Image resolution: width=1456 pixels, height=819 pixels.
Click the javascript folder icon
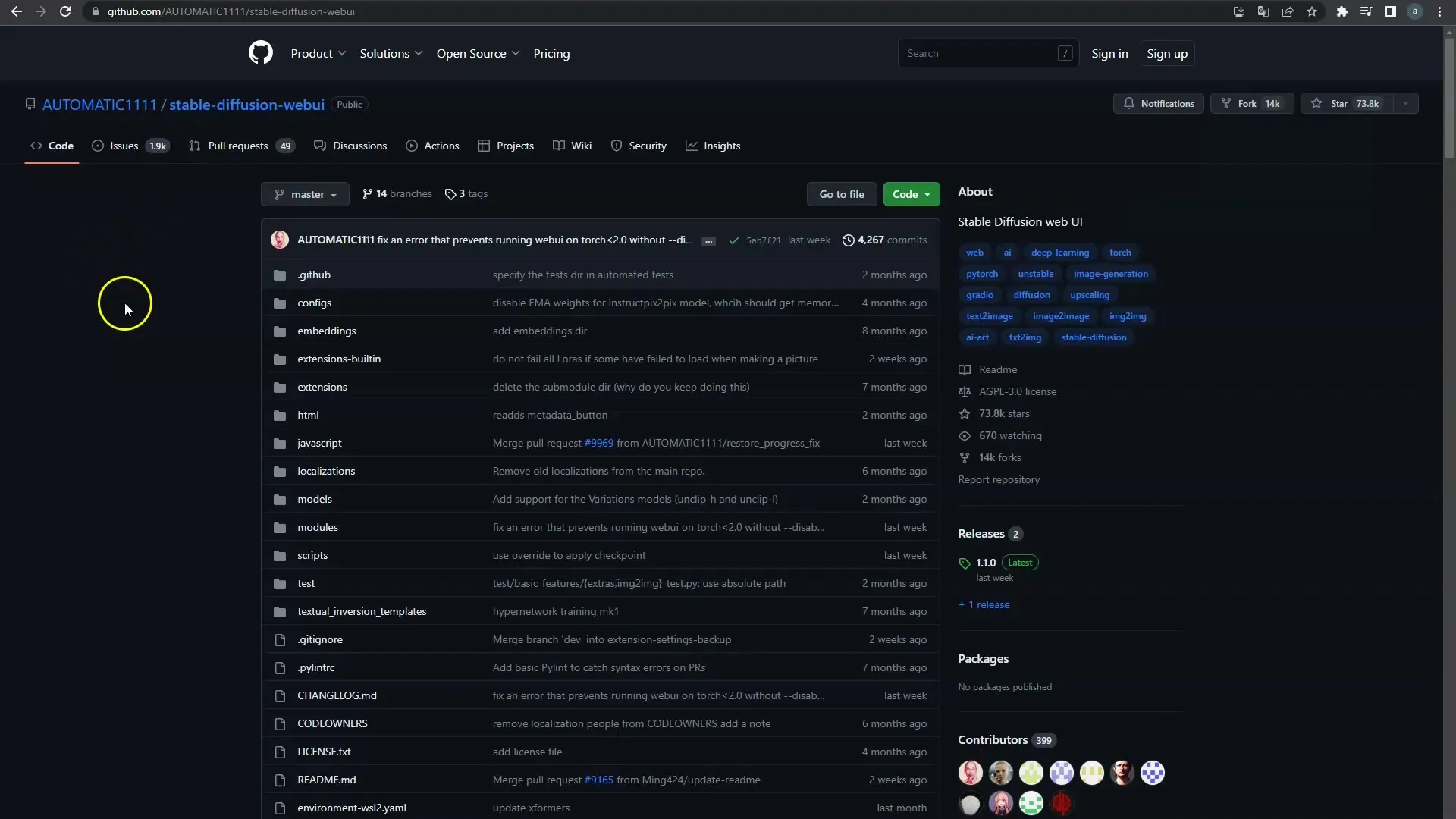coord(280,443)
